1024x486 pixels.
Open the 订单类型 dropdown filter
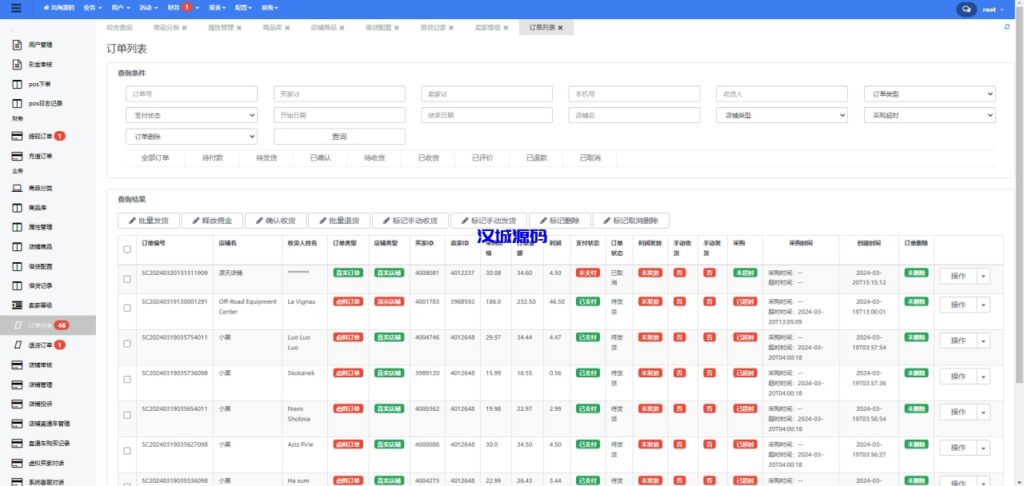click(x=930, y=94)
